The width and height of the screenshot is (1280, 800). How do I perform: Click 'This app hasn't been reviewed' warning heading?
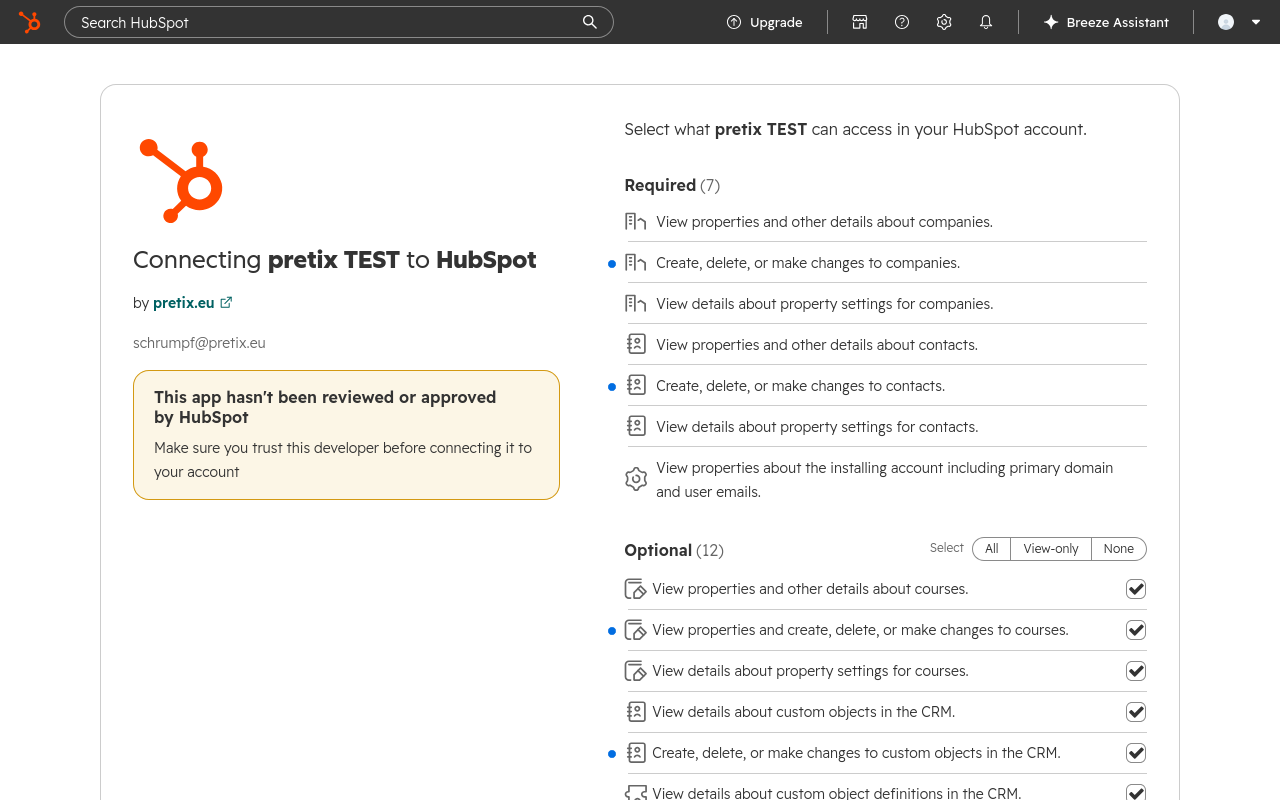tap(325, 407)
